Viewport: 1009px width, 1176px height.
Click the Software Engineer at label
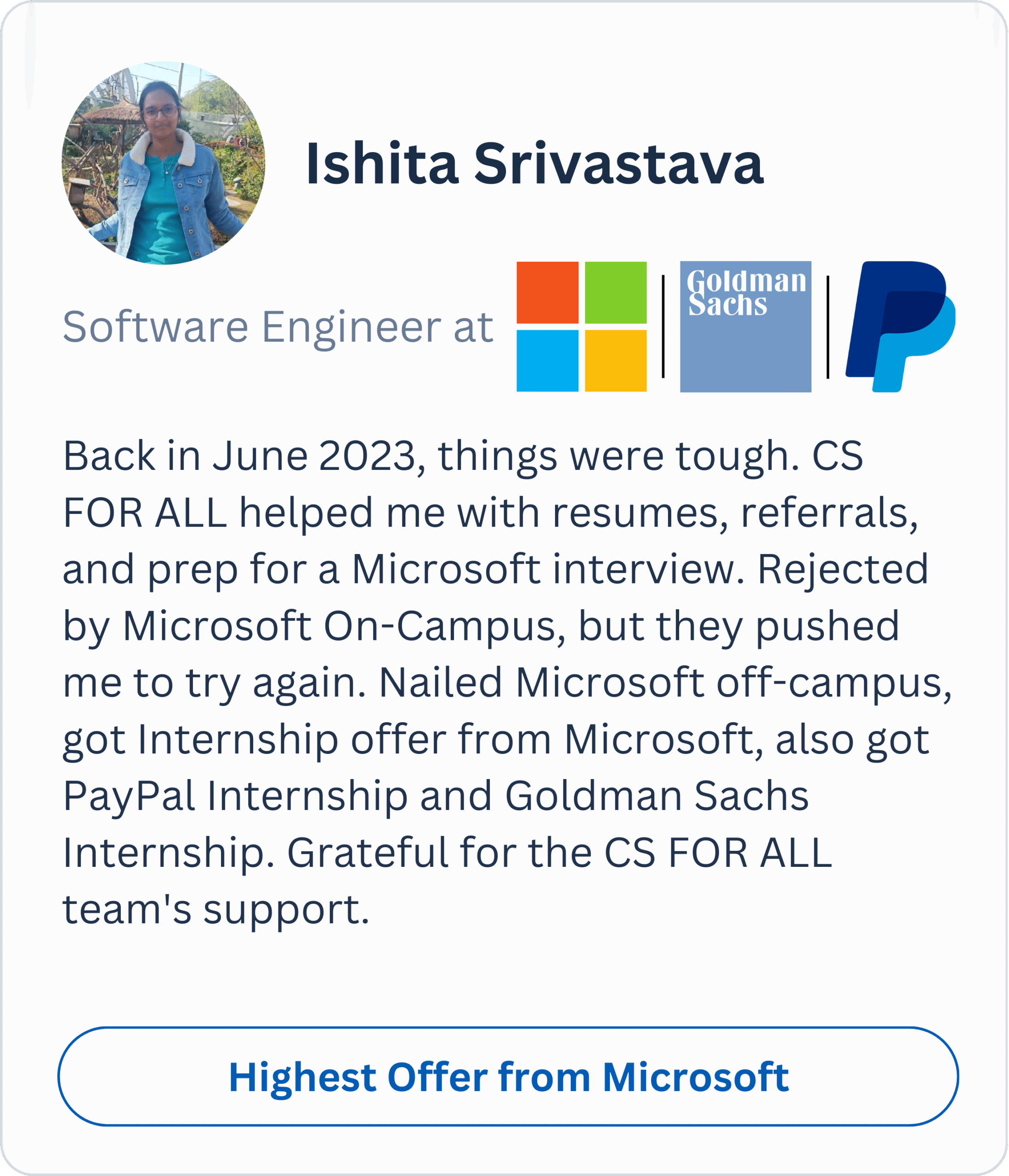point(277,327)
